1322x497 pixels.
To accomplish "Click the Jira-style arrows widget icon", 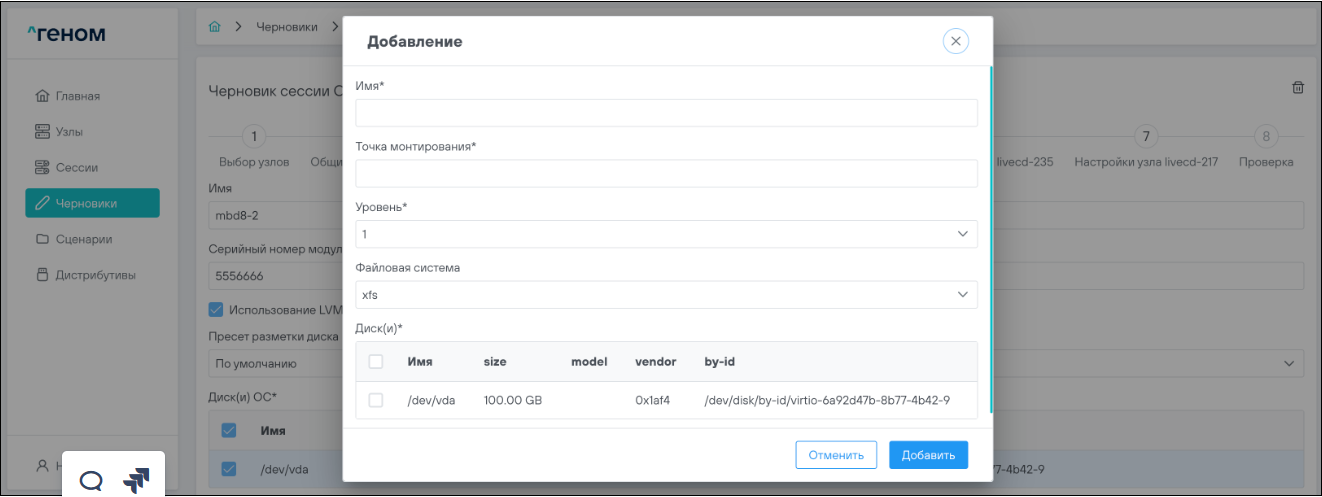I will pyautogui.click(x=136, y=481).
